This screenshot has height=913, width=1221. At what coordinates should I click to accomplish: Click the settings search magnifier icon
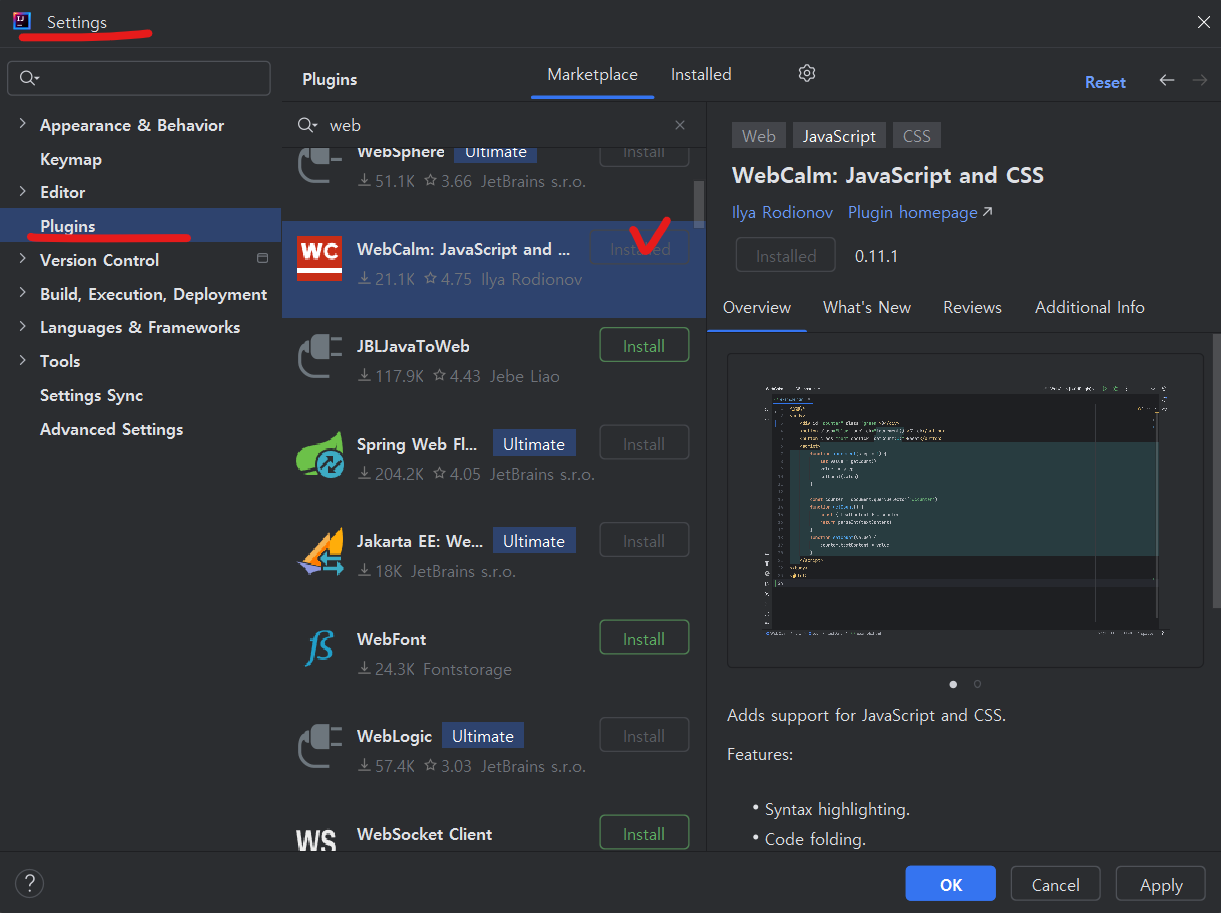tap(29, 78)
